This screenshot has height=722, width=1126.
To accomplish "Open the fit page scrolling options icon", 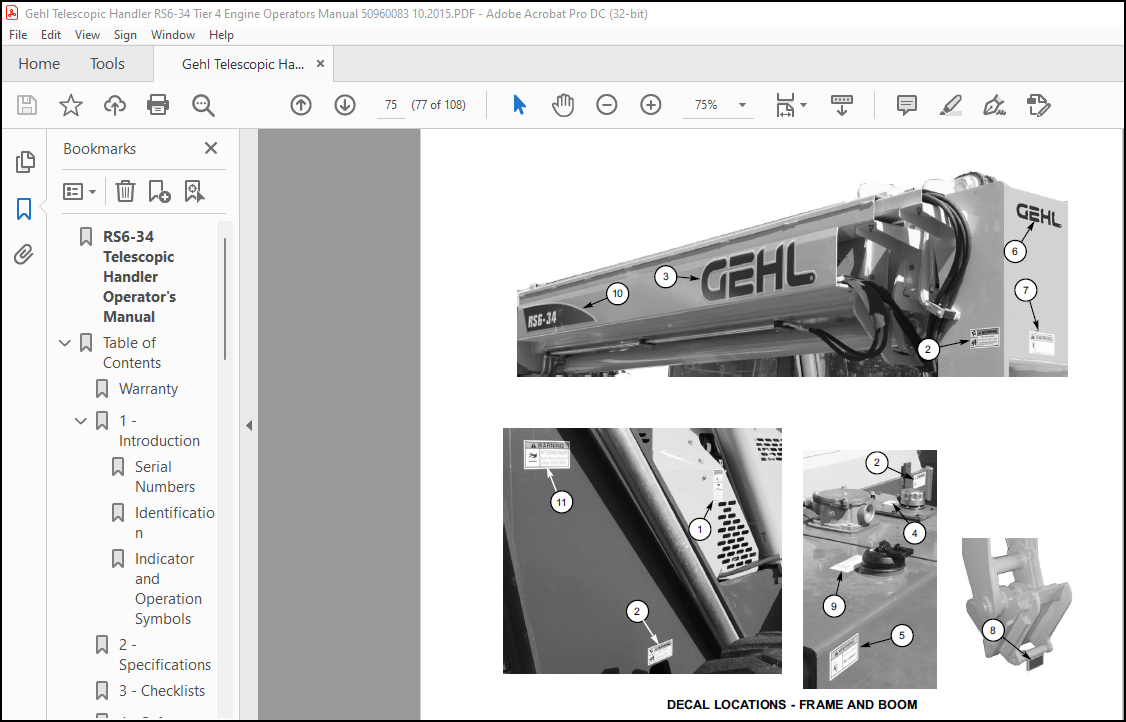I will click(791, 105).
